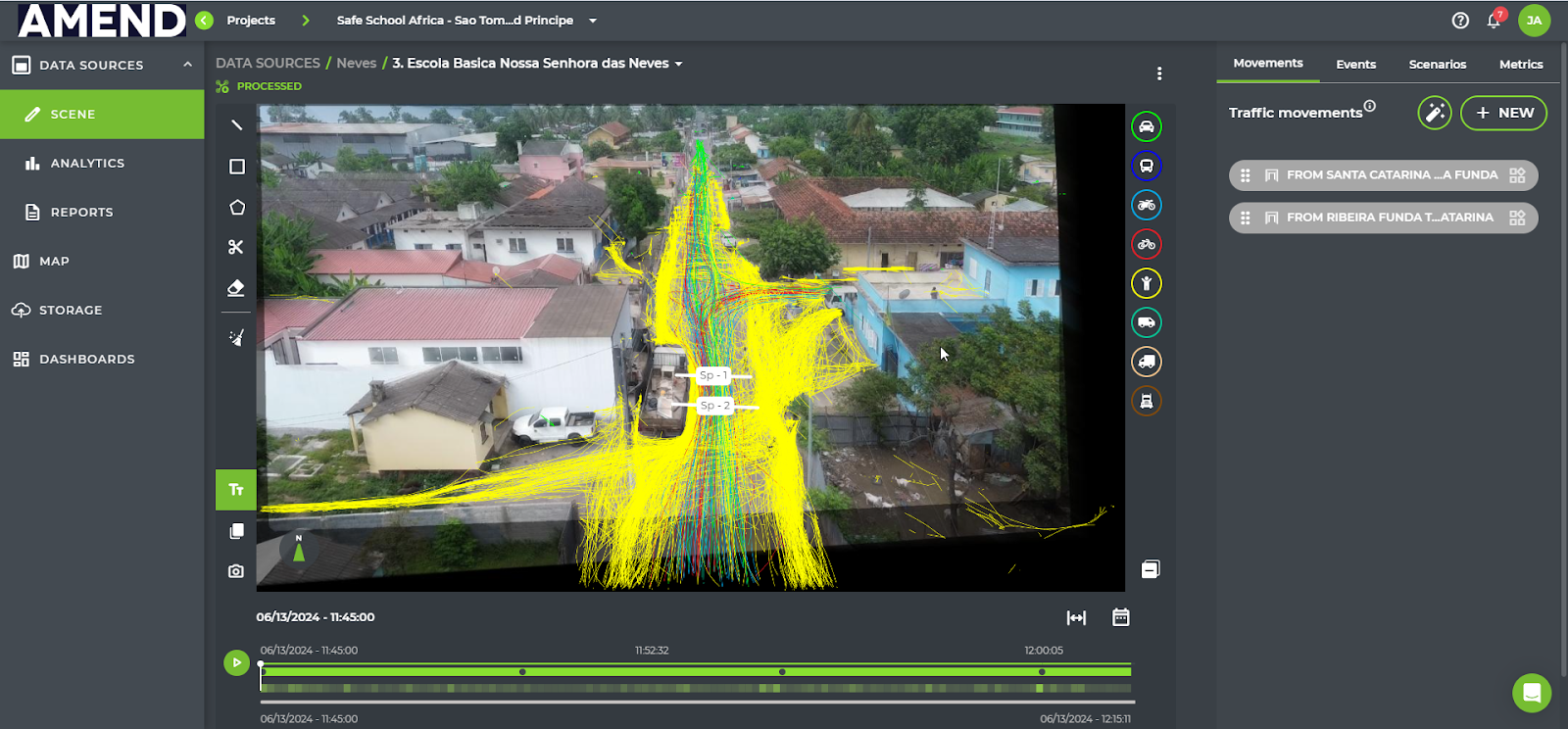This screenshot has height=729, width=1568.
Task: Switch to the Movements tab
Action: (1268, 64)
